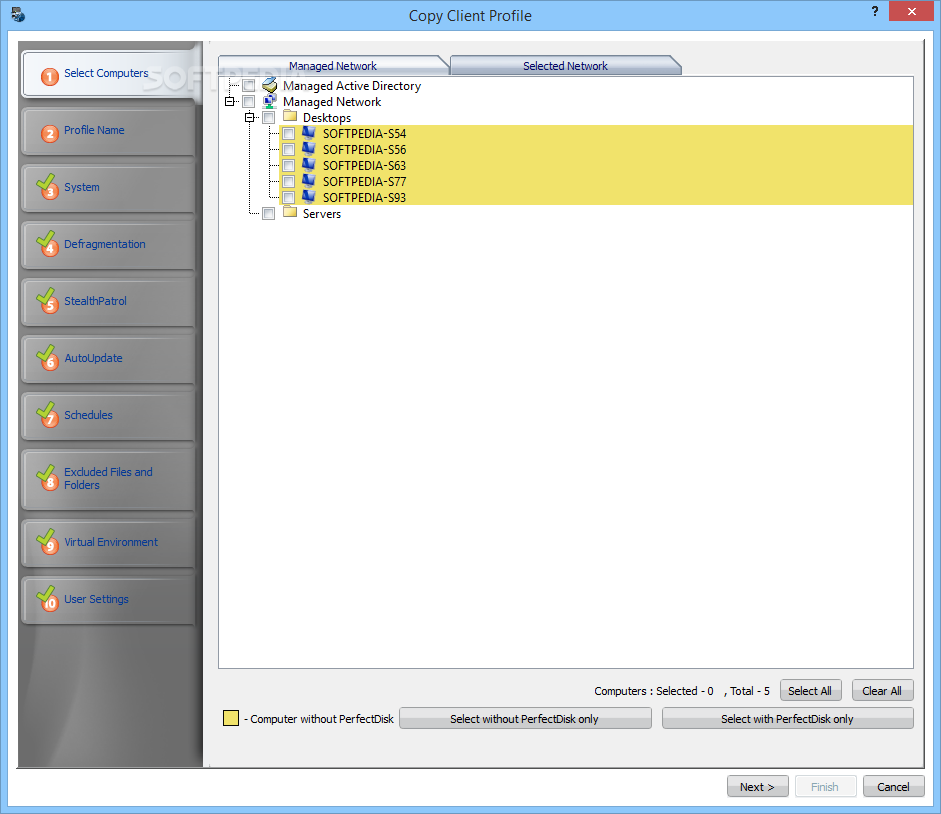Check the Managed Active Directory checkbox
Image resolution: width=941 pixels, height=814 pixels.
click(249, 86)
